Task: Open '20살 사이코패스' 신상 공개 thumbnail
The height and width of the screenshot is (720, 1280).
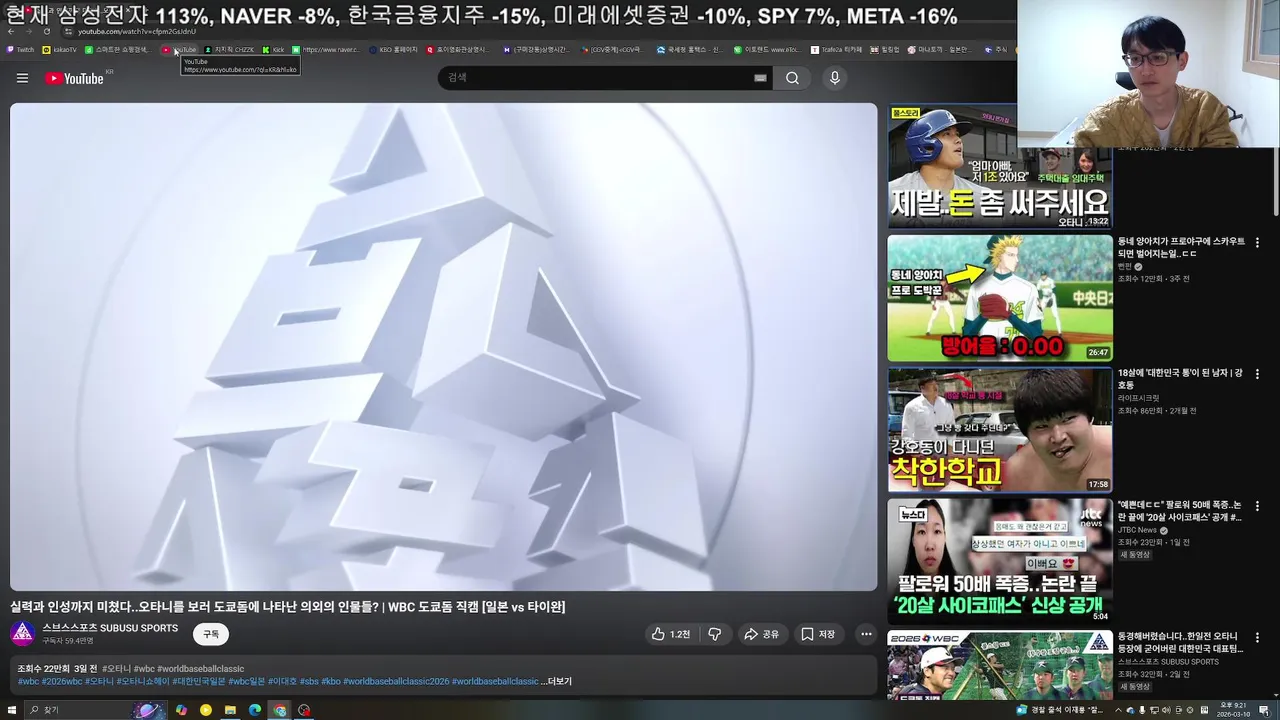Action: (1000, 562)
